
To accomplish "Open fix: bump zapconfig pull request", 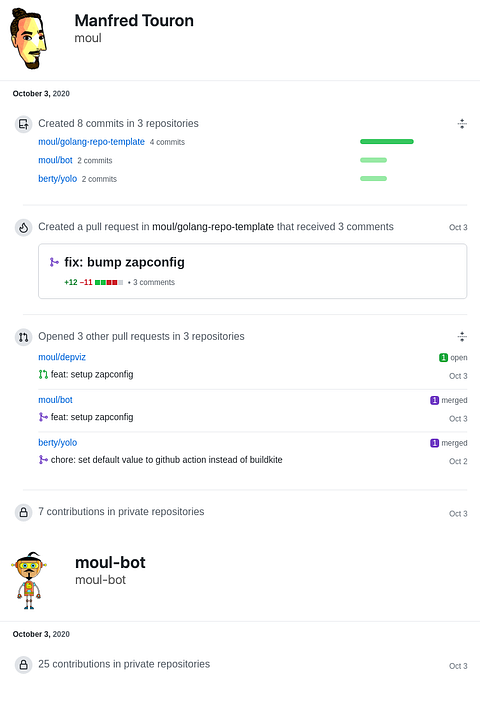I will pos(124,262).
